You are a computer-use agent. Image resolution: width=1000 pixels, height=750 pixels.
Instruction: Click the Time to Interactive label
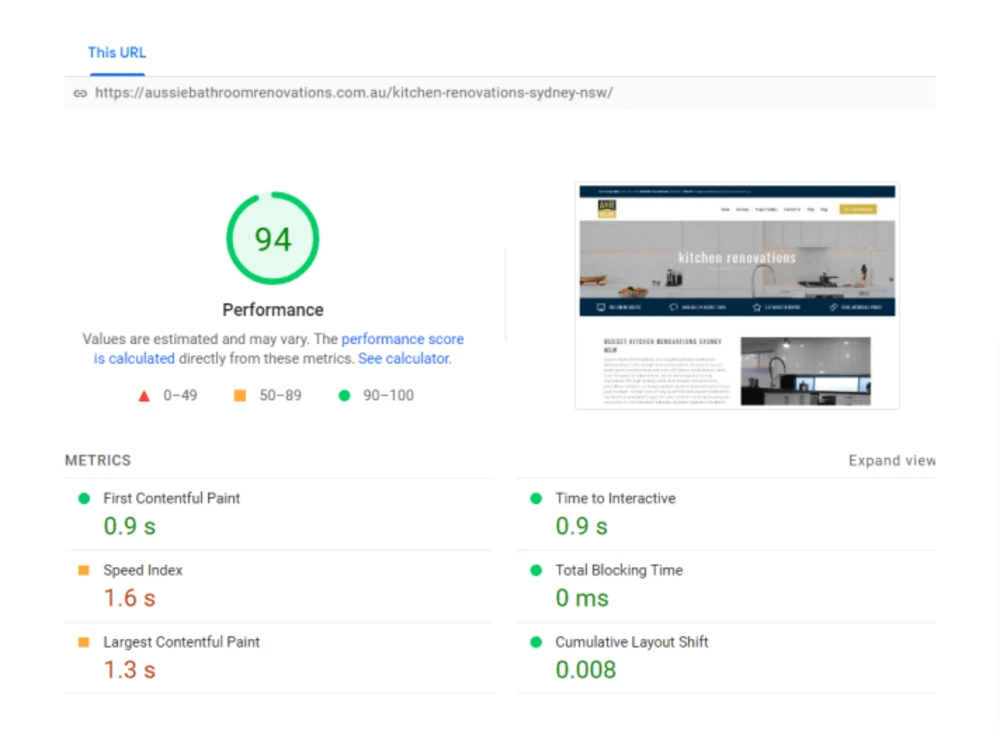point(615,498)
